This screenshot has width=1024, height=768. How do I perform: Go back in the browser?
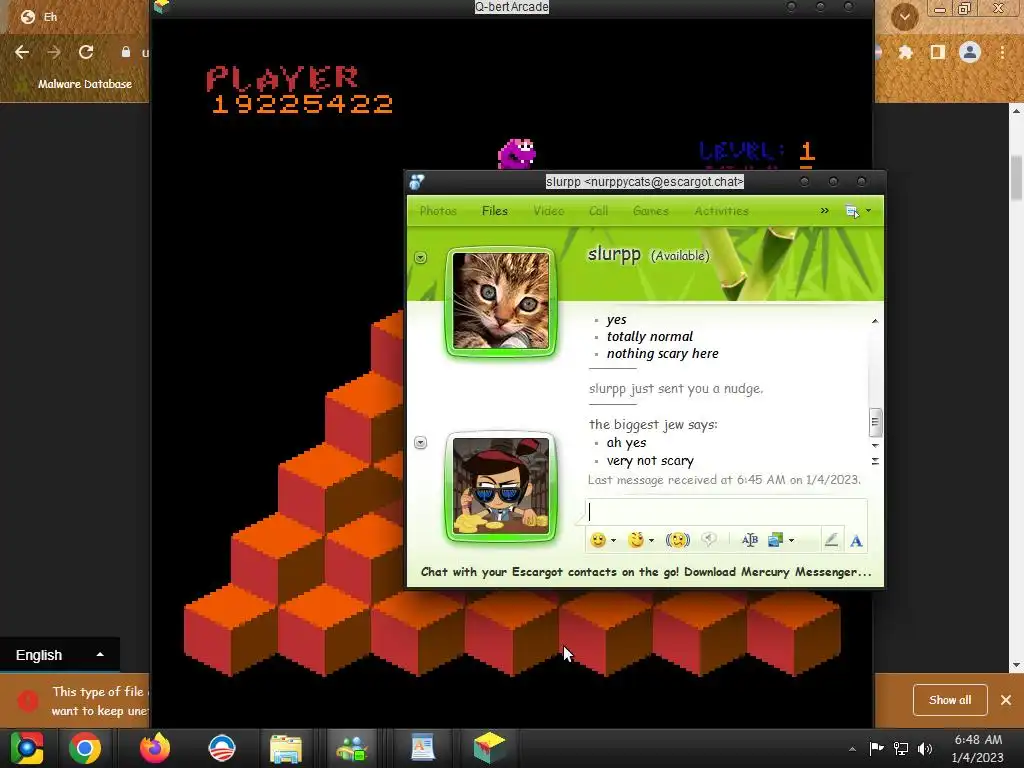[22, 52]
